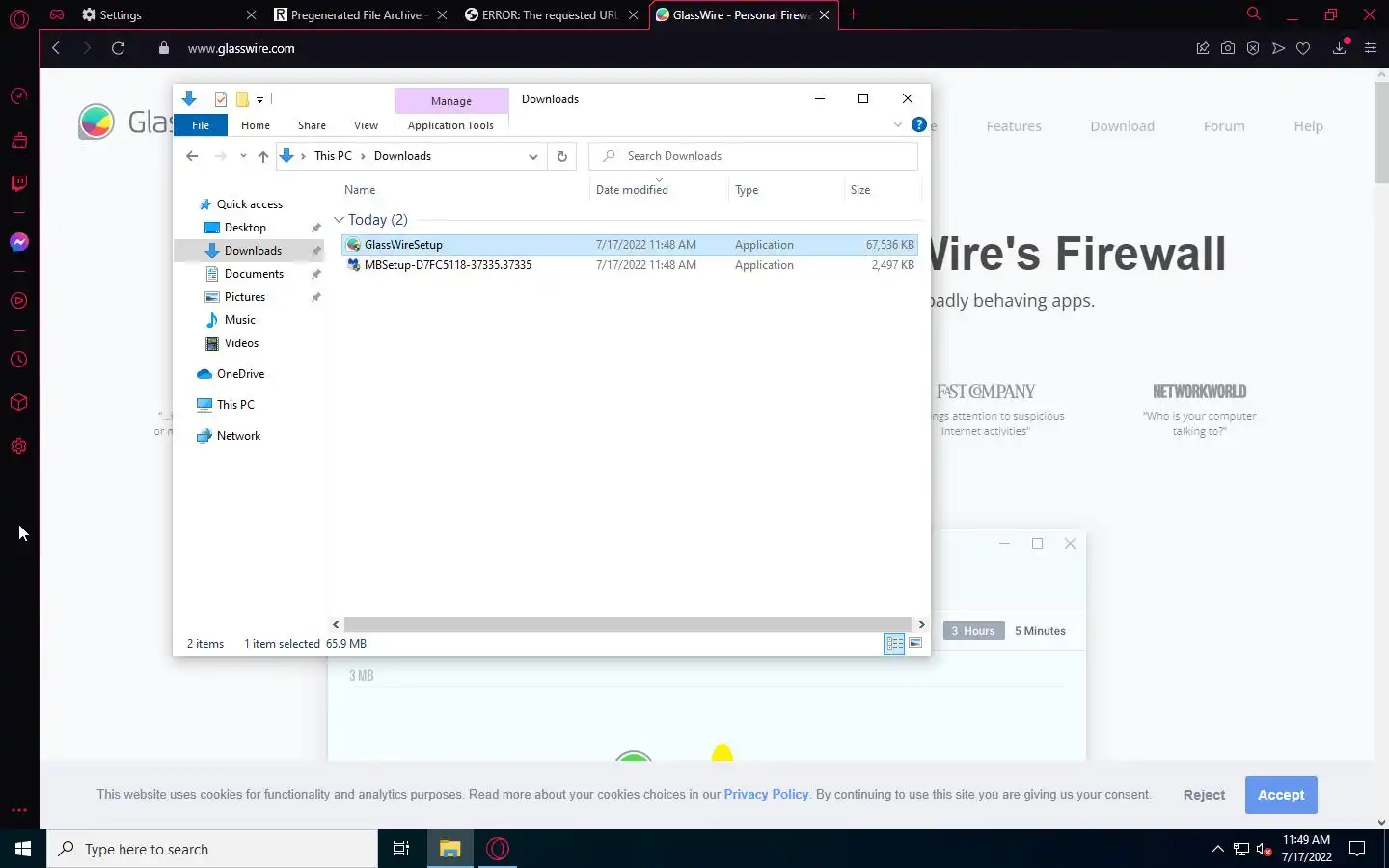Open Explorer help question mark icon
The image size is (1389, 868).
919,124
